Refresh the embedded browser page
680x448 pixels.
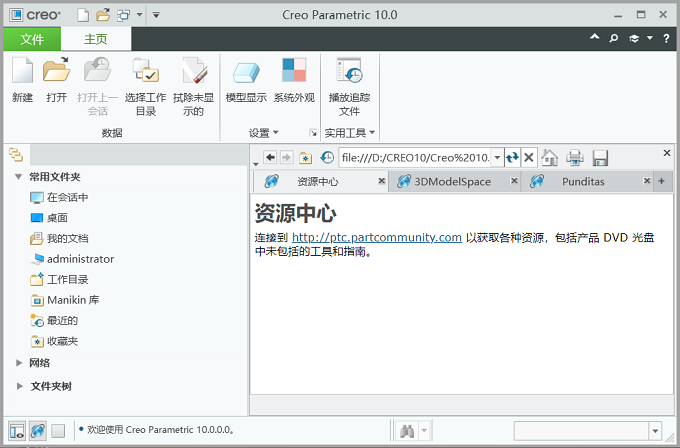pyautogui.click(x=512, y=158)
